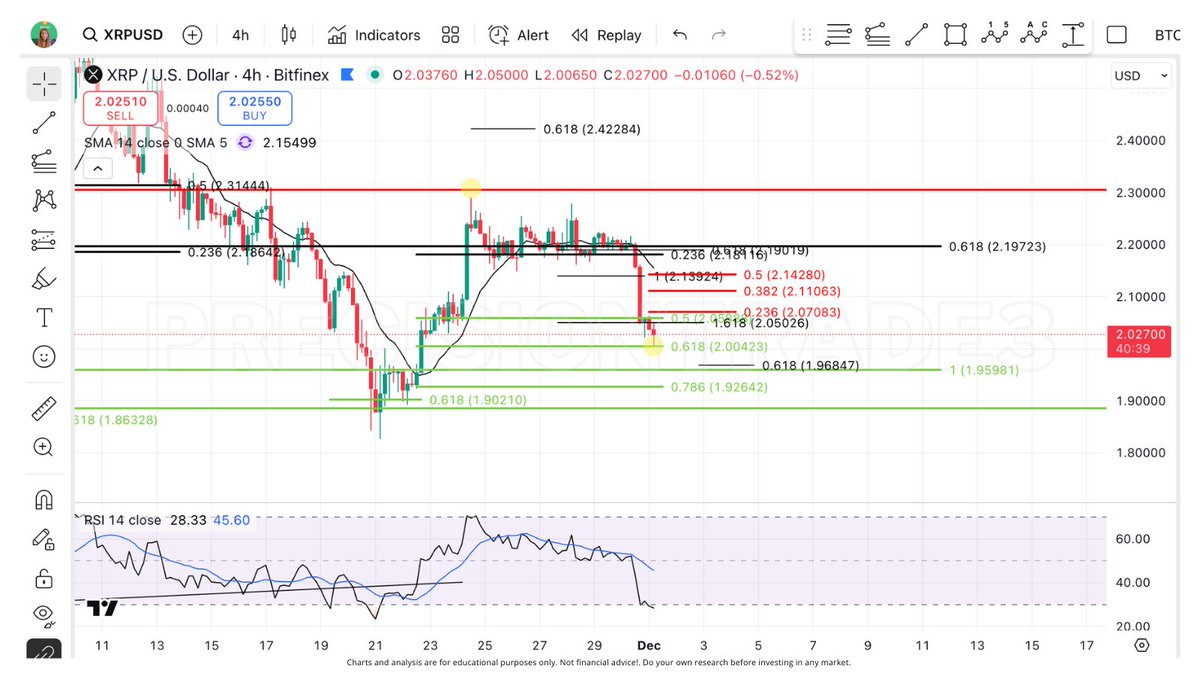The image size is (1200, 675).
Task: Open the forecasting and measurement tools
Action: click(44, 240)
